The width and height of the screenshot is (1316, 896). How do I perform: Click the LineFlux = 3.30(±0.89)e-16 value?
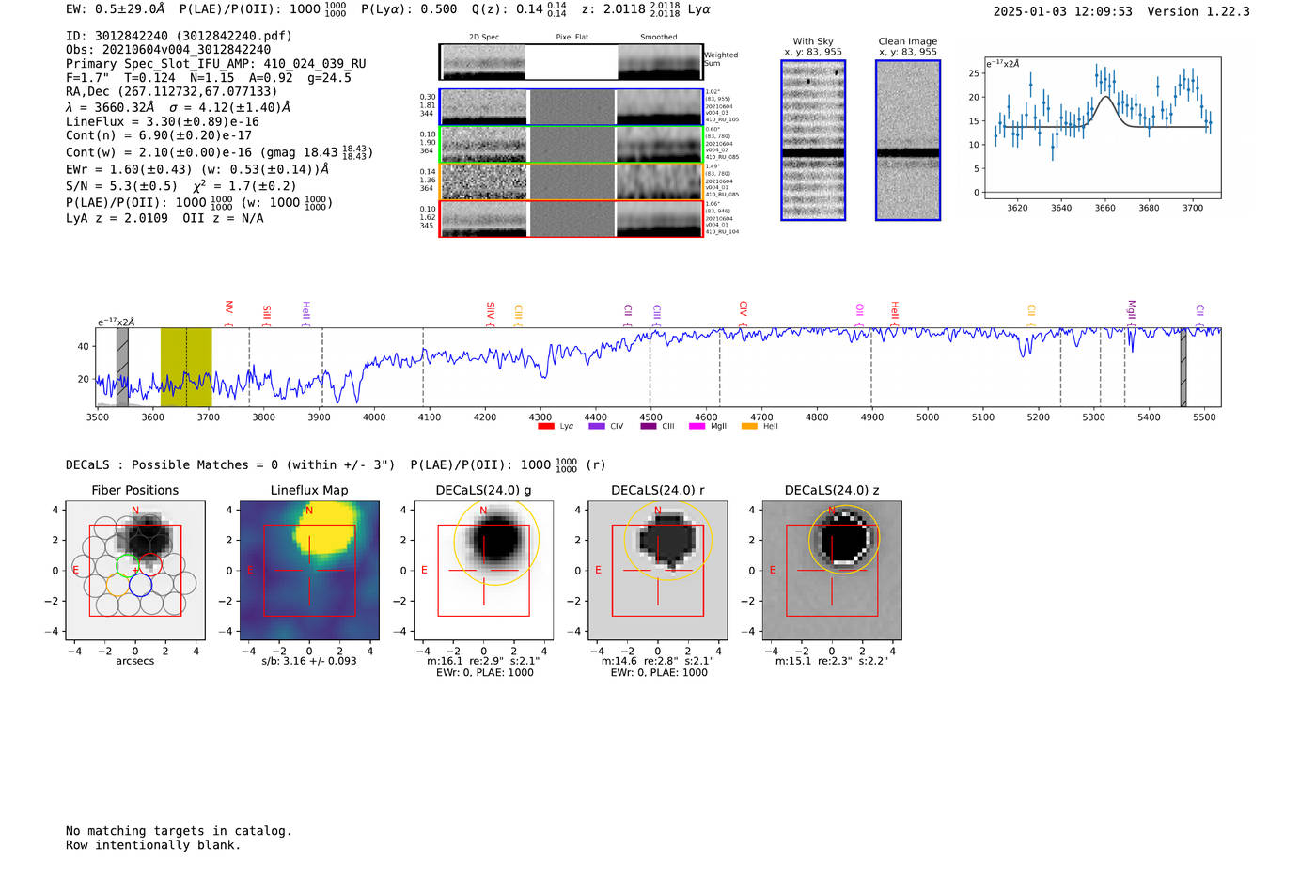tap(163, 121)
